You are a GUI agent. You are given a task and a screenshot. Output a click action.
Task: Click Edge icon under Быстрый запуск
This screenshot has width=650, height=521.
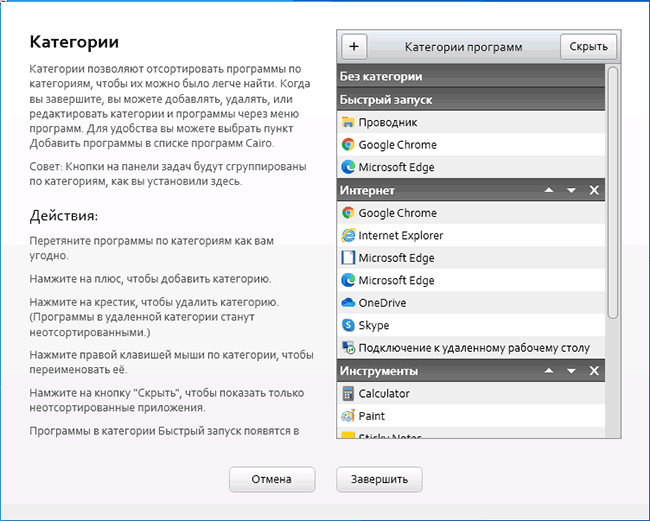348,167
